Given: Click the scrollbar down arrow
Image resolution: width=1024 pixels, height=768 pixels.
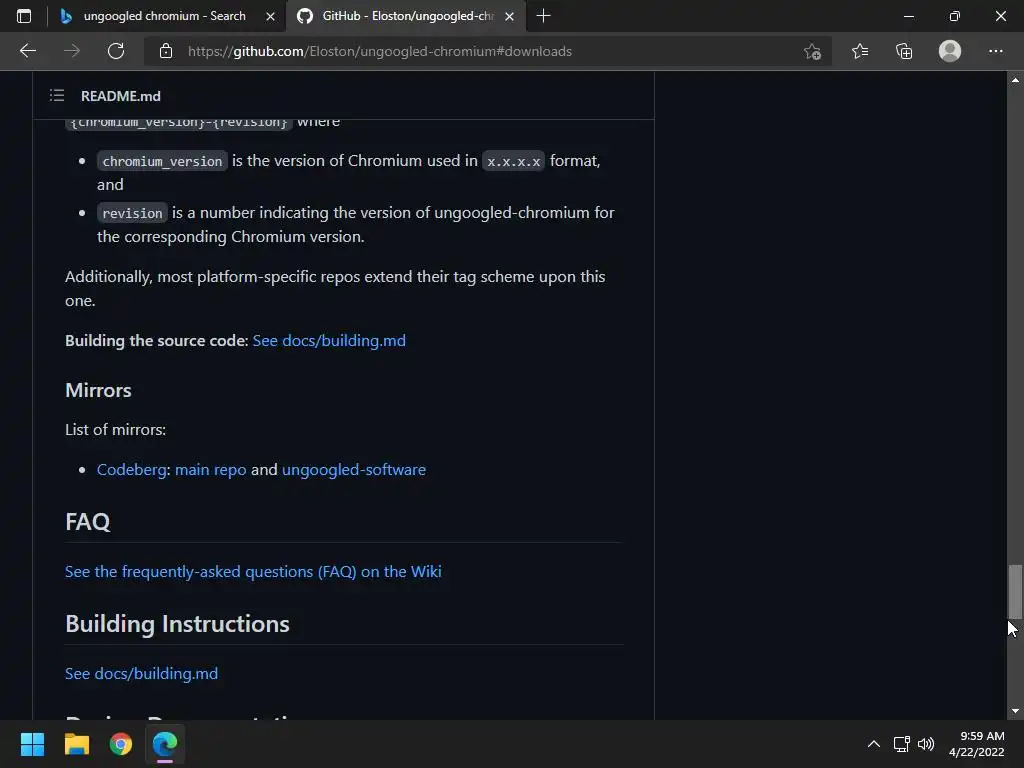Looking at the screenshot, I should (x=1015, y=711).
